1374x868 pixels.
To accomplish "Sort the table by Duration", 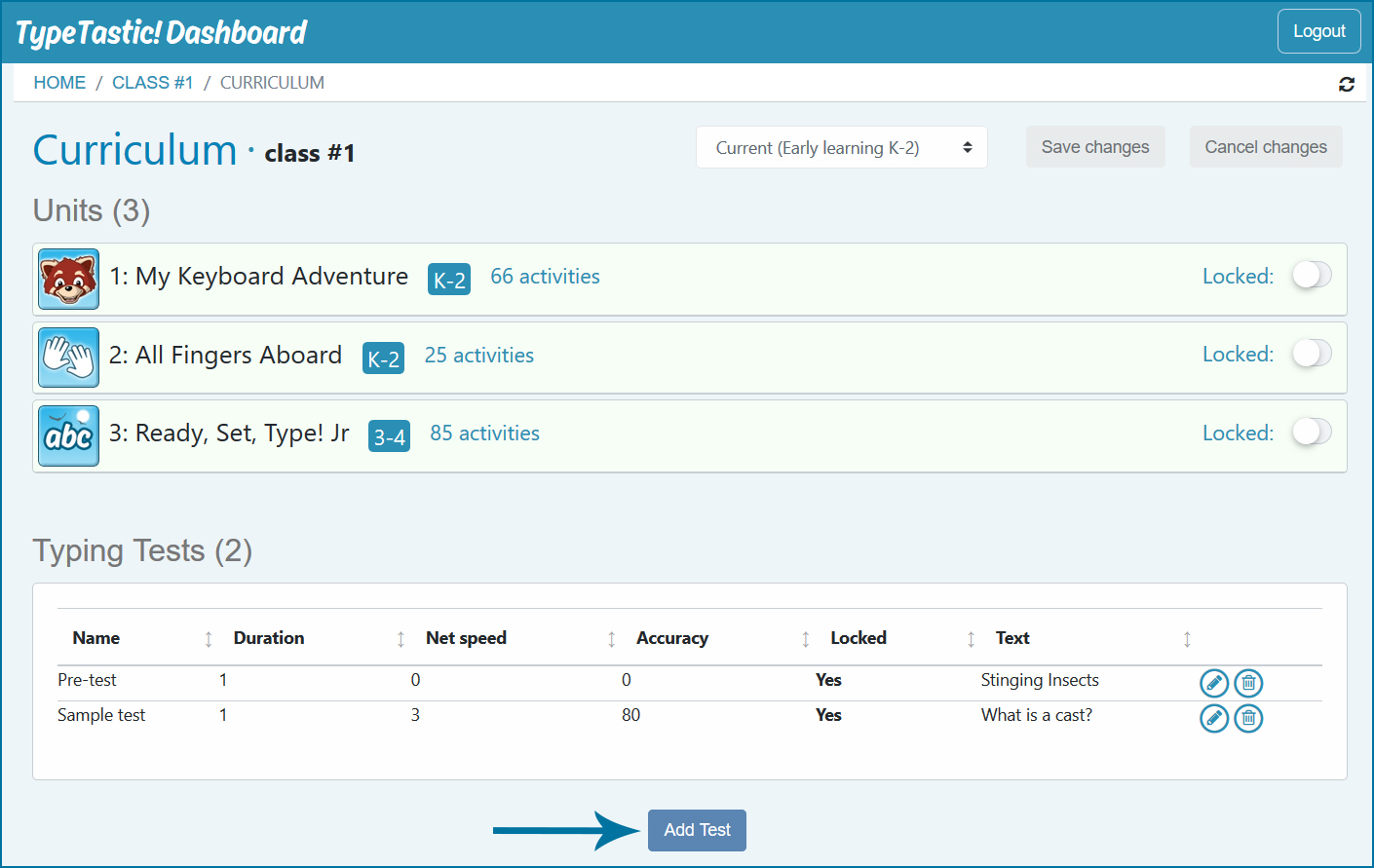I will pyautogui.click(x=269, y=637).
